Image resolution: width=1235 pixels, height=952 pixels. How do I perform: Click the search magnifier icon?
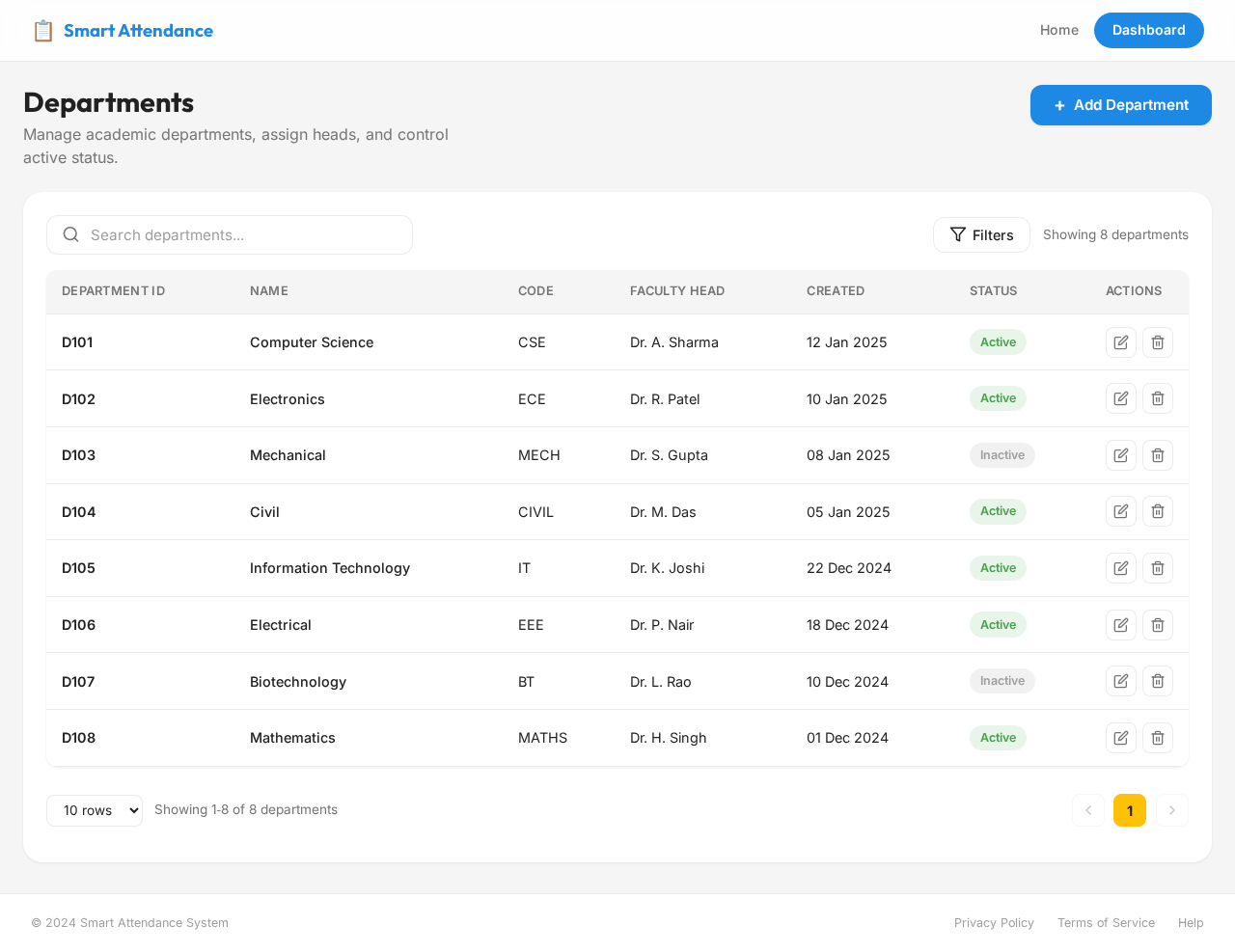(x=70, y=234)
